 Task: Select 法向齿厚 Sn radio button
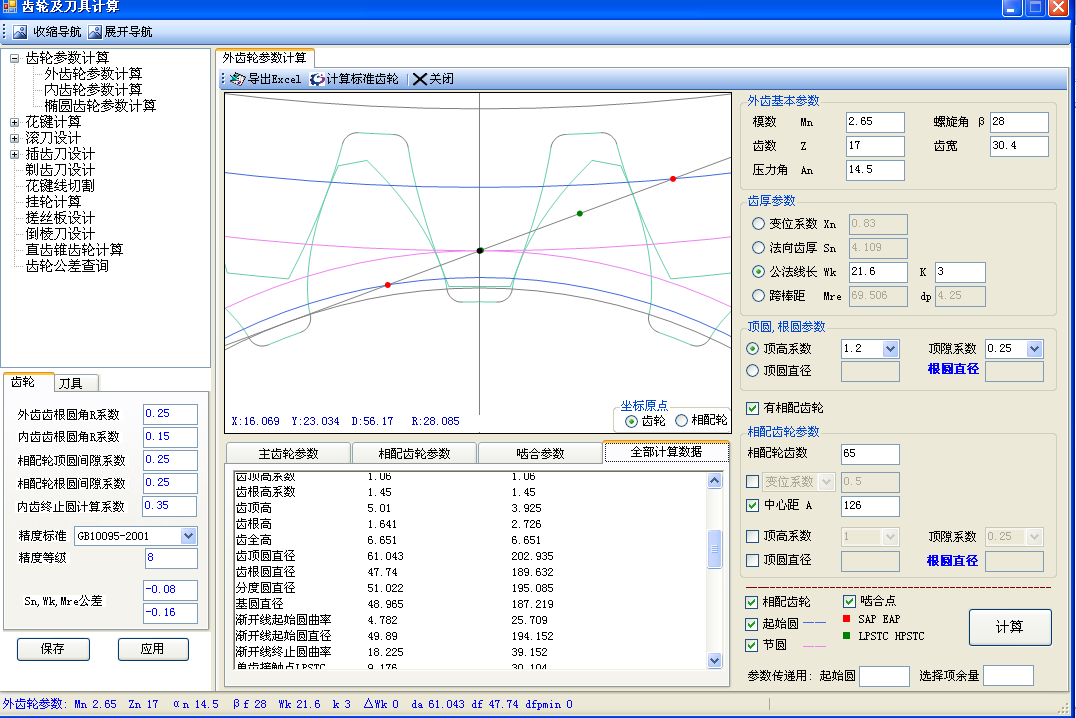coord(758,248)
